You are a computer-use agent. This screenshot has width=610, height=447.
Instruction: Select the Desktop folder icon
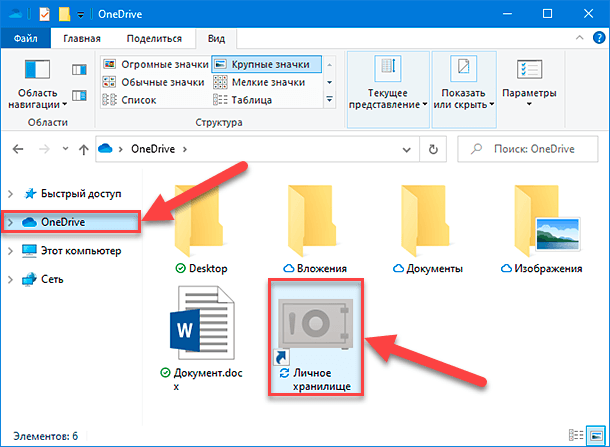click(x=199, y=221)
